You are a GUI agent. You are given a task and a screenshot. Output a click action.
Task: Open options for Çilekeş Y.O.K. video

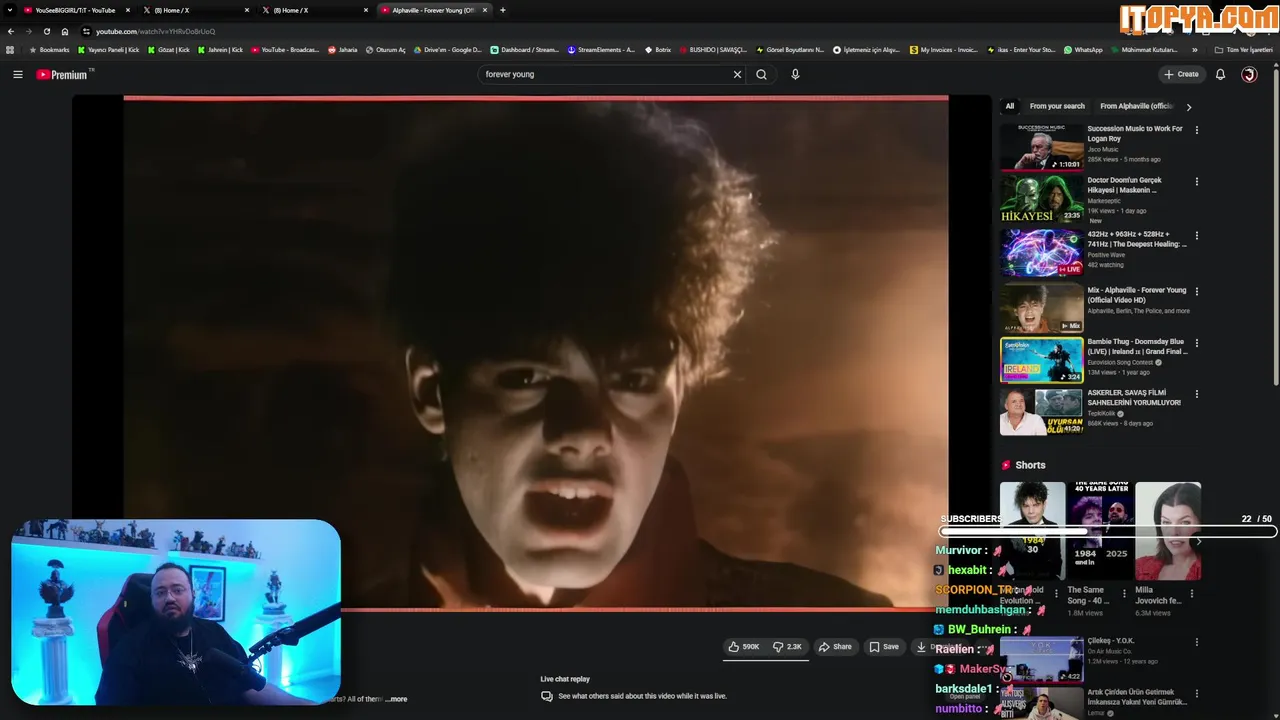(1196, 642)
